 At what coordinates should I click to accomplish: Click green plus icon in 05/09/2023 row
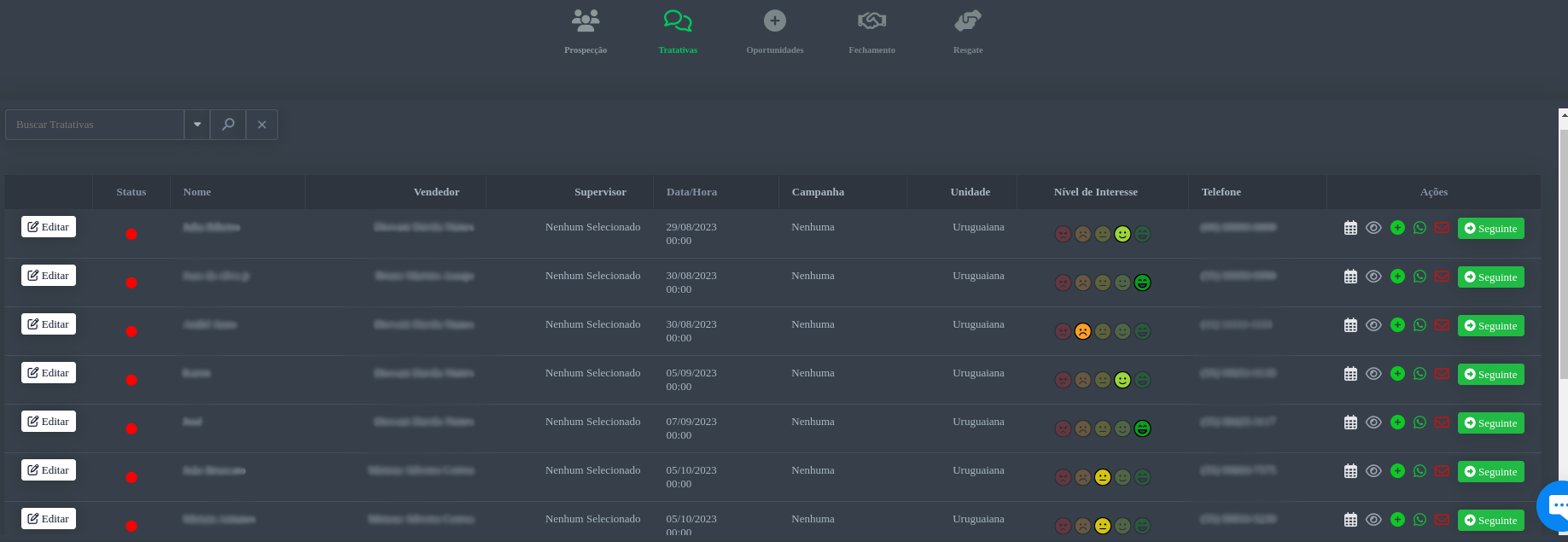[1397, 374]
